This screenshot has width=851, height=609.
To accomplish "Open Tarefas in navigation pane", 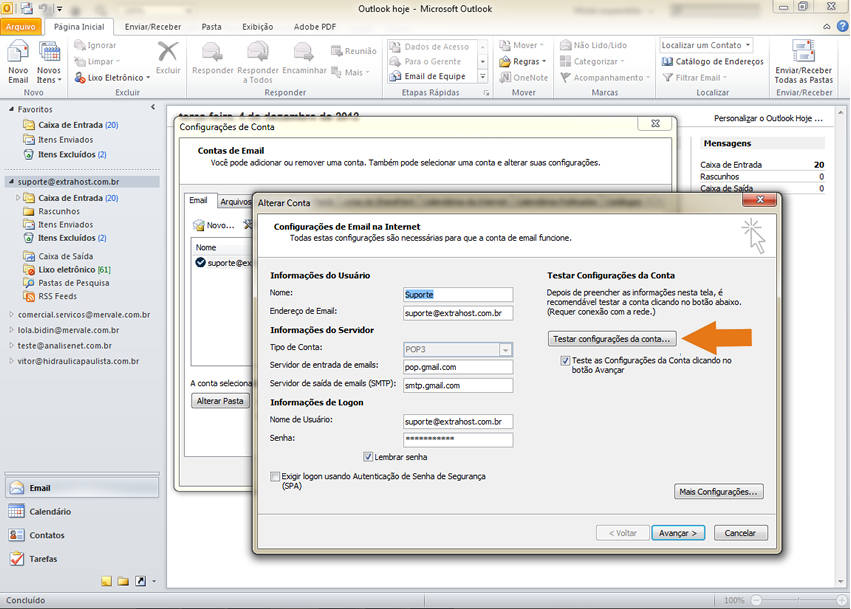I will [x=82, y=559].
